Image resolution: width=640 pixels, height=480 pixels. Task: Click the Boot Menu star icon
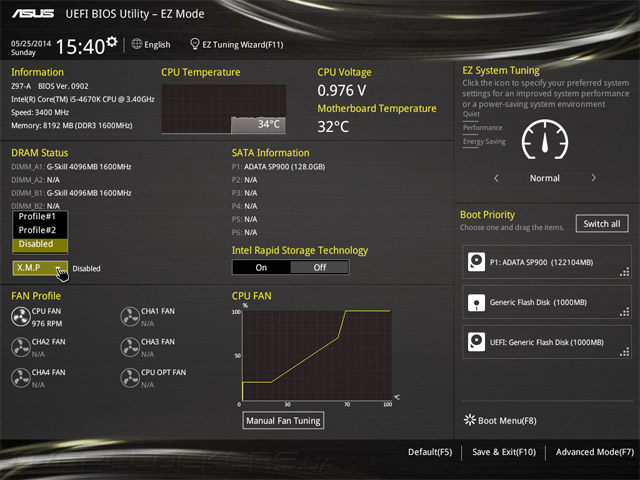[x=470, y=420]
